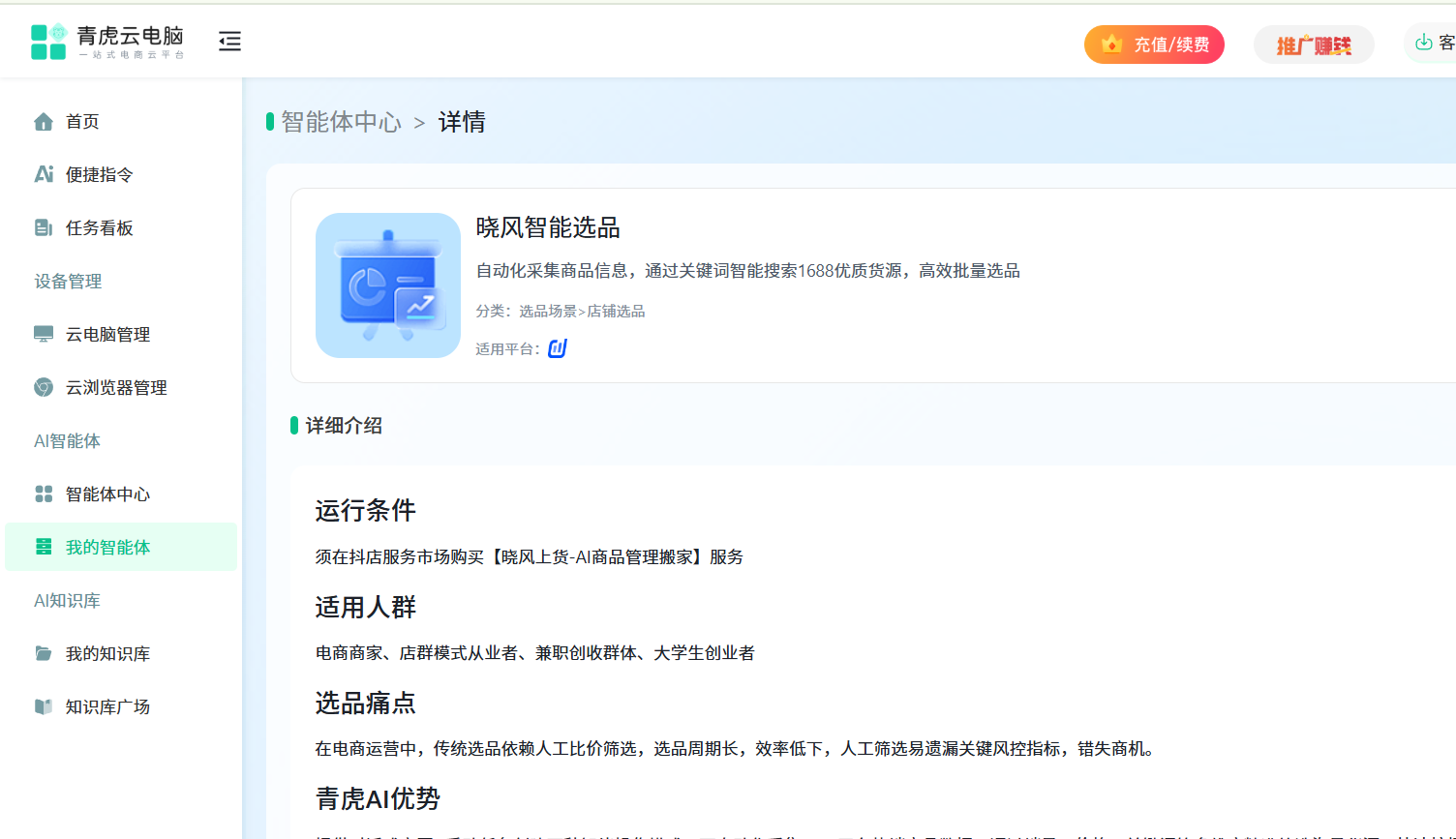Click the browser icon next to 云浏览器管理
1456x839 pixels.
pyautogui.click(x=44, y=387)
